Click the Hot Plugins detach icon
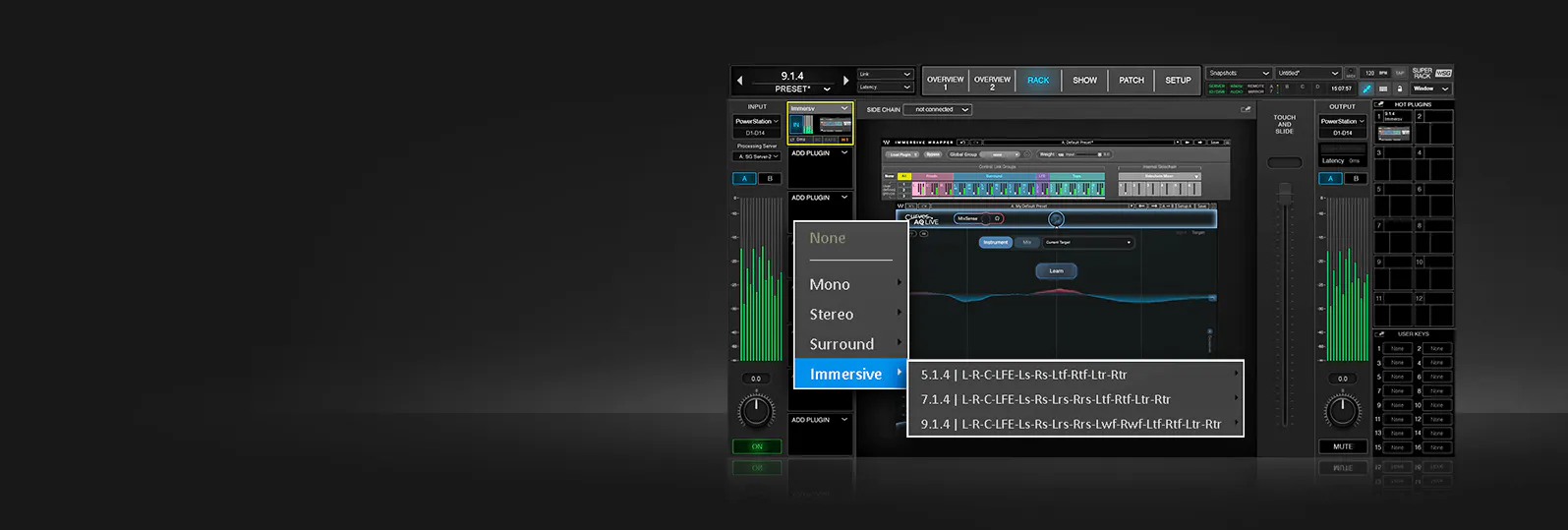Screen dimensions: 1568x530 click(x=1379, y=104)
